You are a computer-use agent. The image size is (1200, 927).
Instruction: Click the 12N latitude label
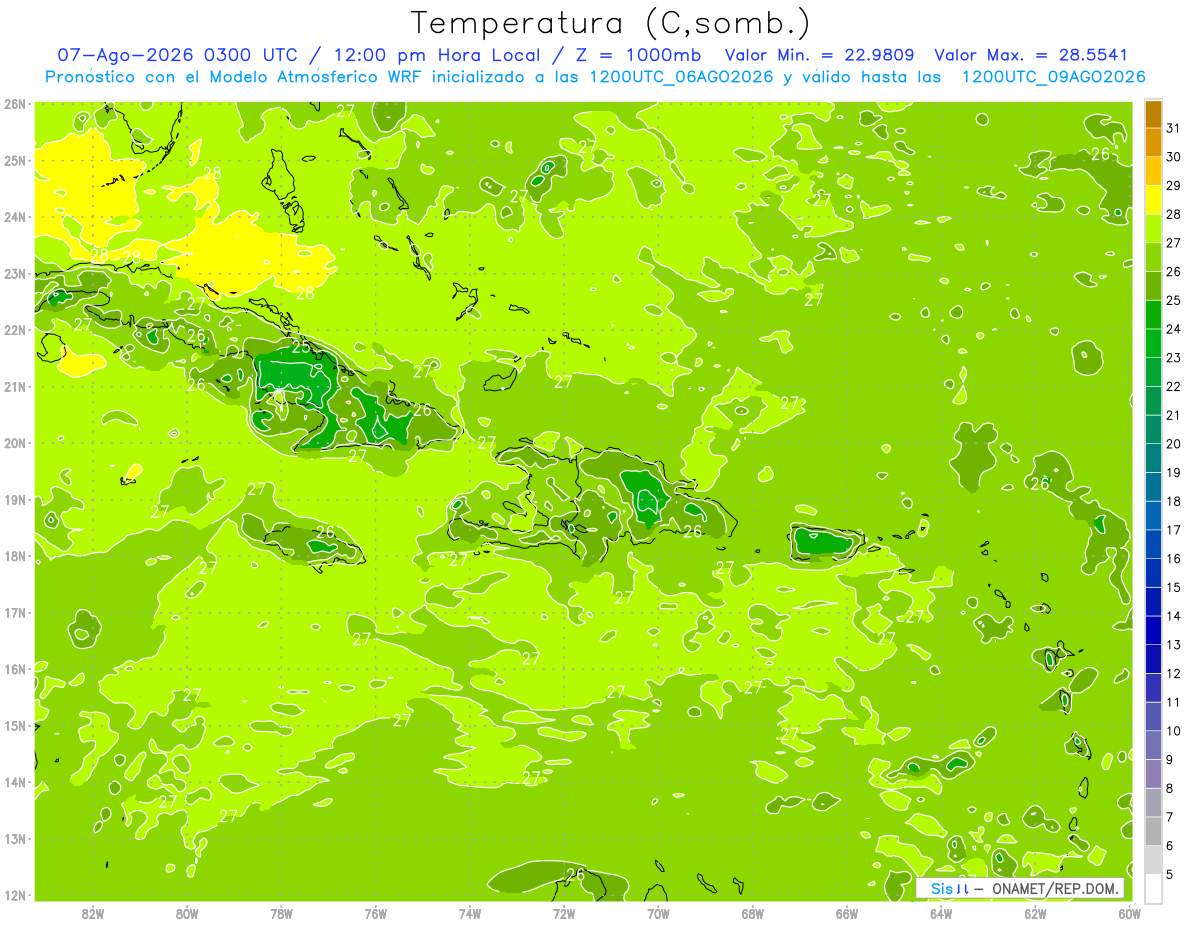coord(14,895)
